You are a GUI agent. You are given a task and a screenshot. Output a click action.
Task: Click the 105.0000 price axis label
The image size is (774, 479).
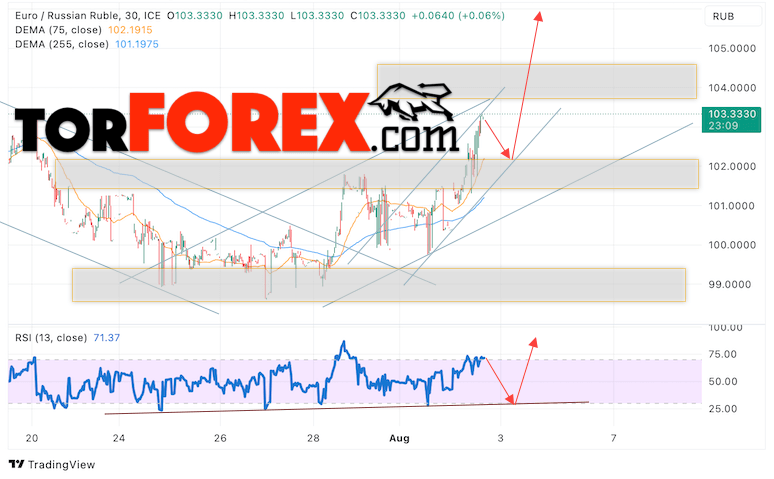[x=732, y=48]
